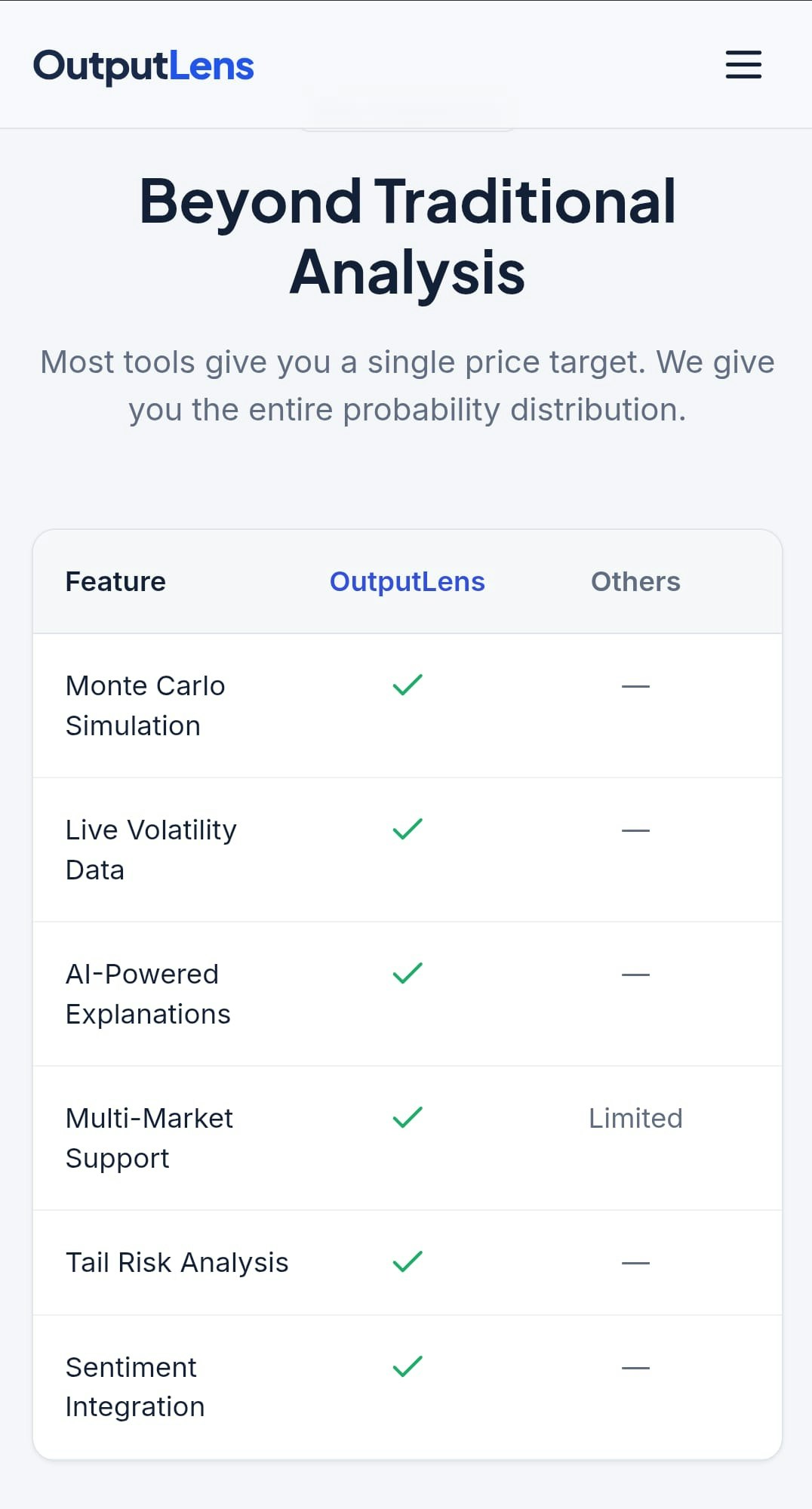Expand the Monte Carlo Simulation feature row
The image size is (812, 1509).
click(146, 705)
